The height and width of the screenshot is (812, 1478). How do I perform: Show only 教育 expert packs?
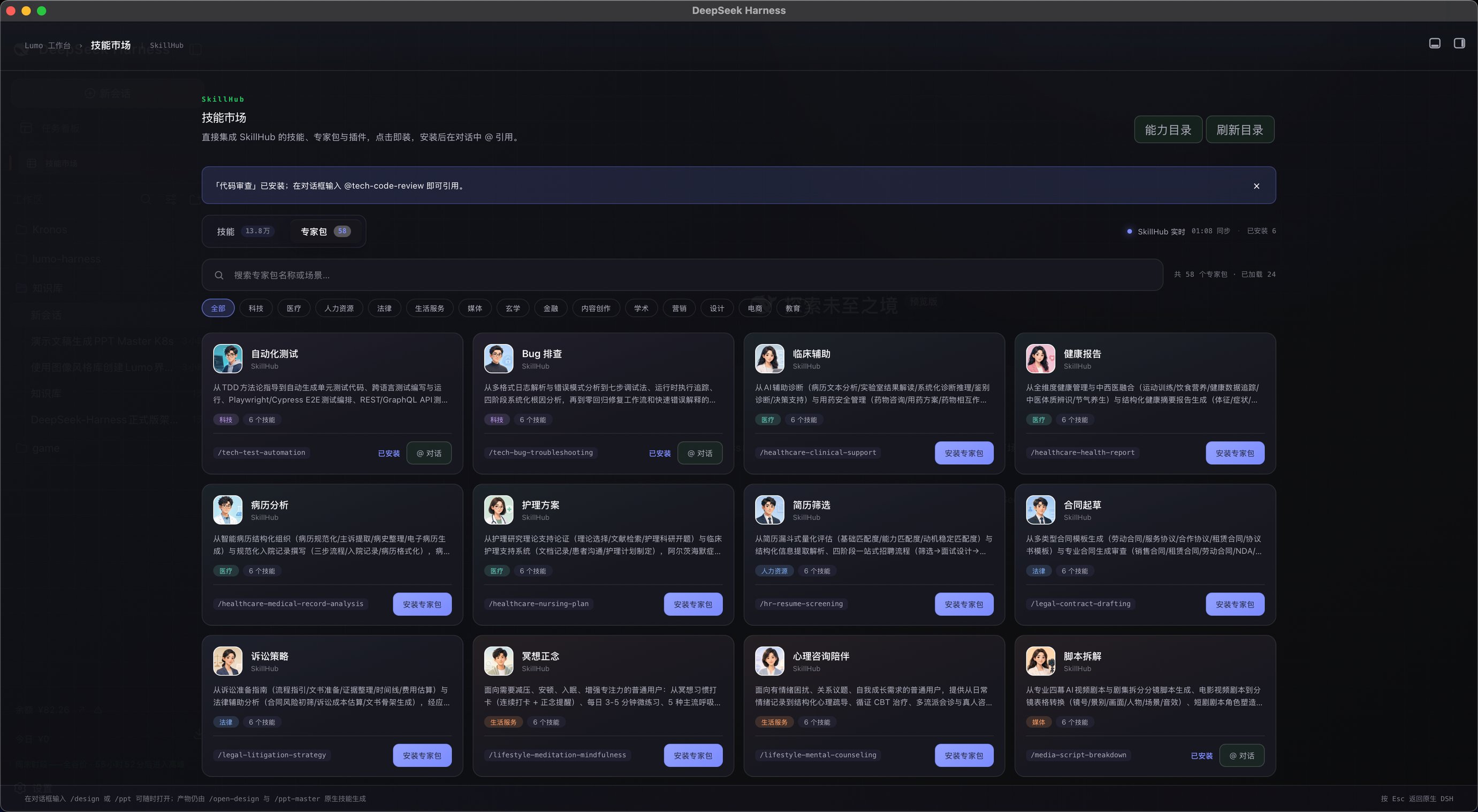793,309
